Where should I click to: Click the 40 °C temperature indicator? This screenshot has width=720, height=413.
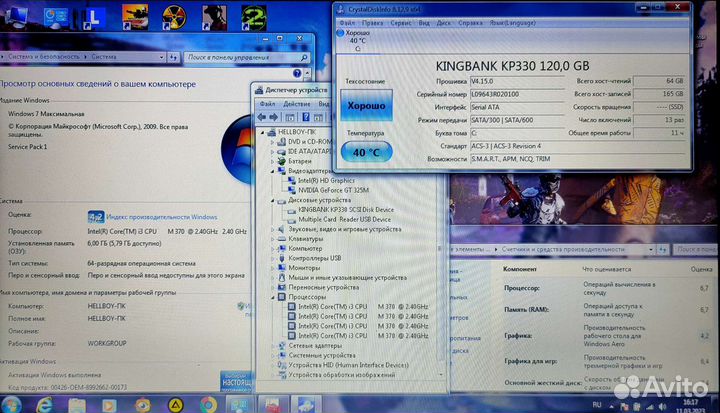366,152
